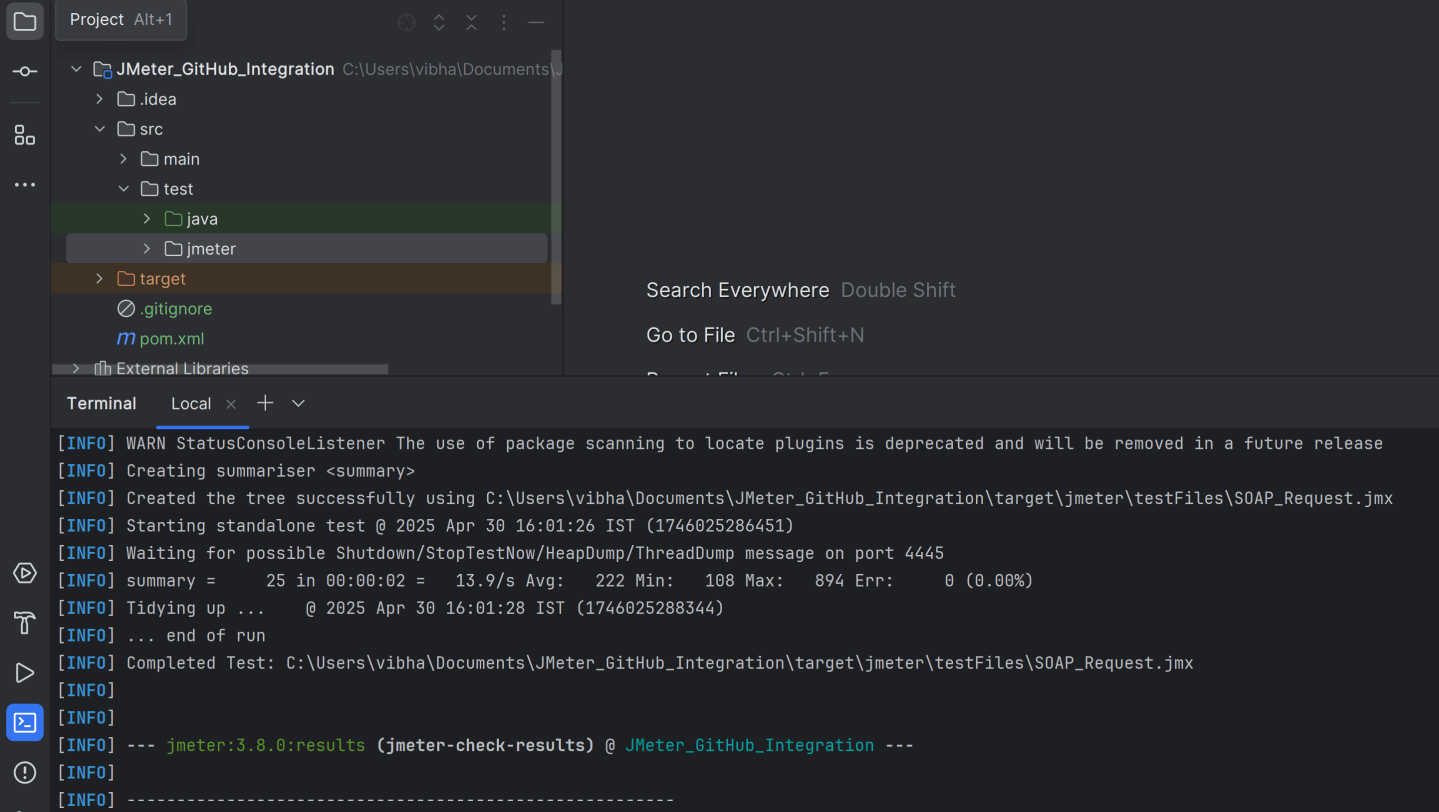The width and height of the screenshot is (1439, 812).
Task: Click Expand All in project panel
Action: click(x=439, y=22)
